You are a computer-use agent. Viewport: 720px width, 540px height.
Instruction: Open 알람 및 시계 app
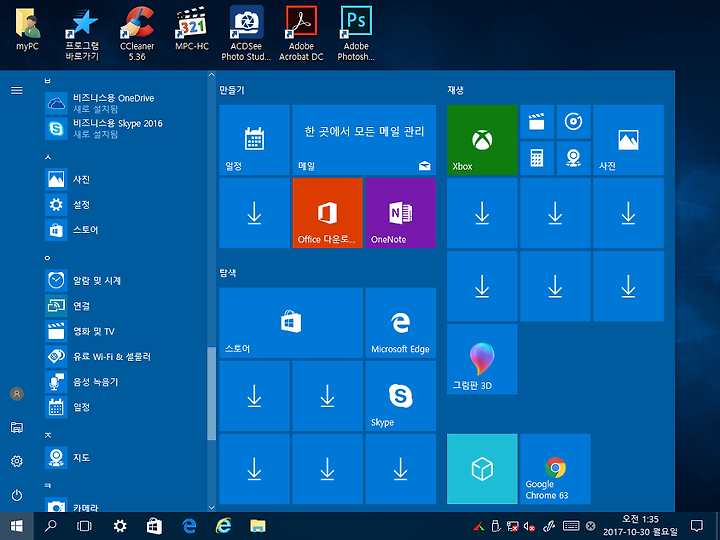(125, 280)
